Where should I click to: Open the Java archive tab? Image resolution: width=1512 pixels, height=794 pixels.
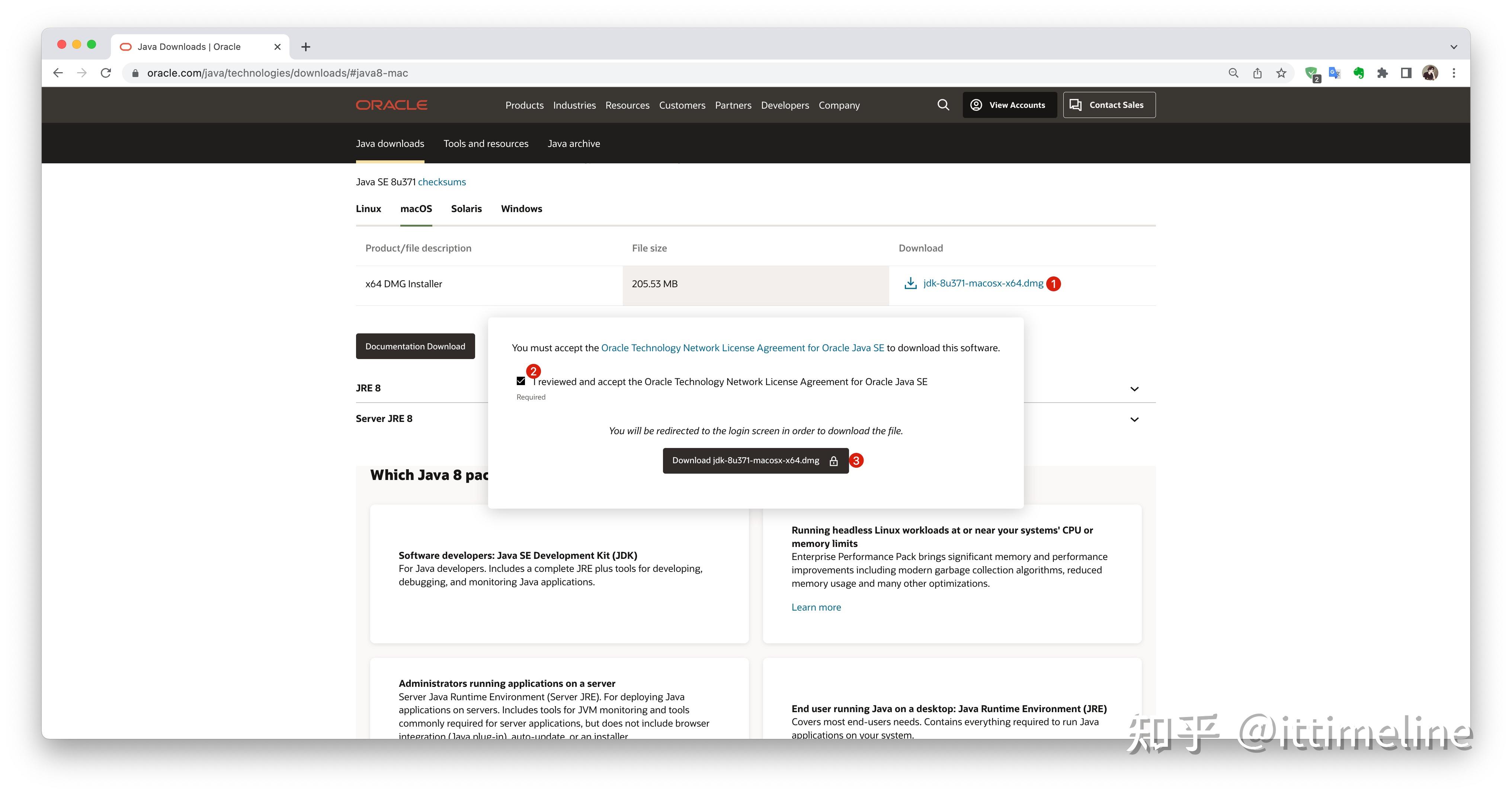pyautogui.click(x=573, y=144)
